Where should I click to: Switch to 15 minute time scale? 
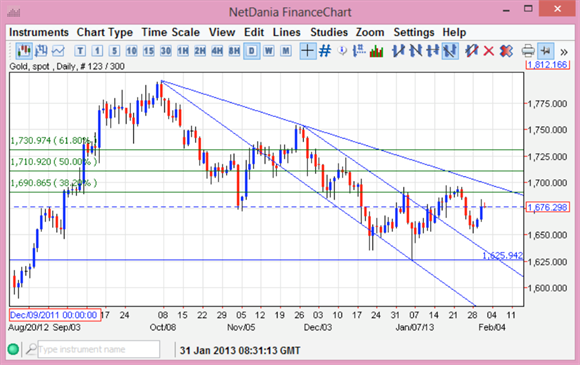149,51
